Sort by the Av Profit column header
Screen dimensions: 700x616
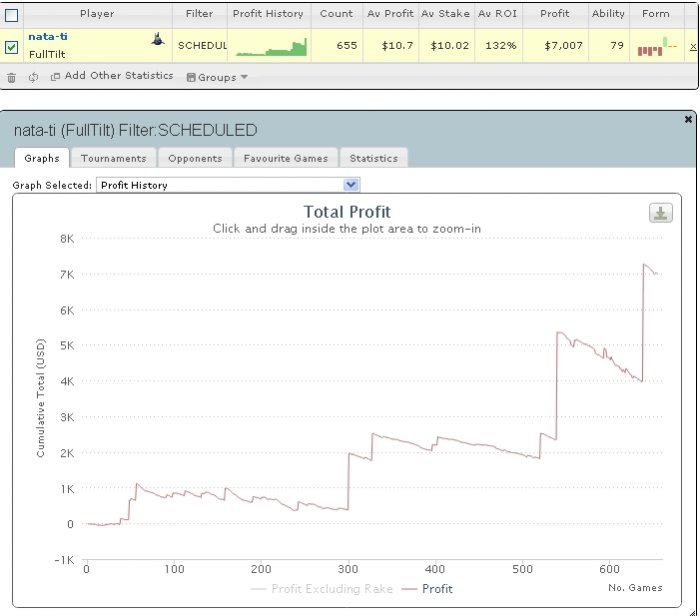(x=390, y=14)
